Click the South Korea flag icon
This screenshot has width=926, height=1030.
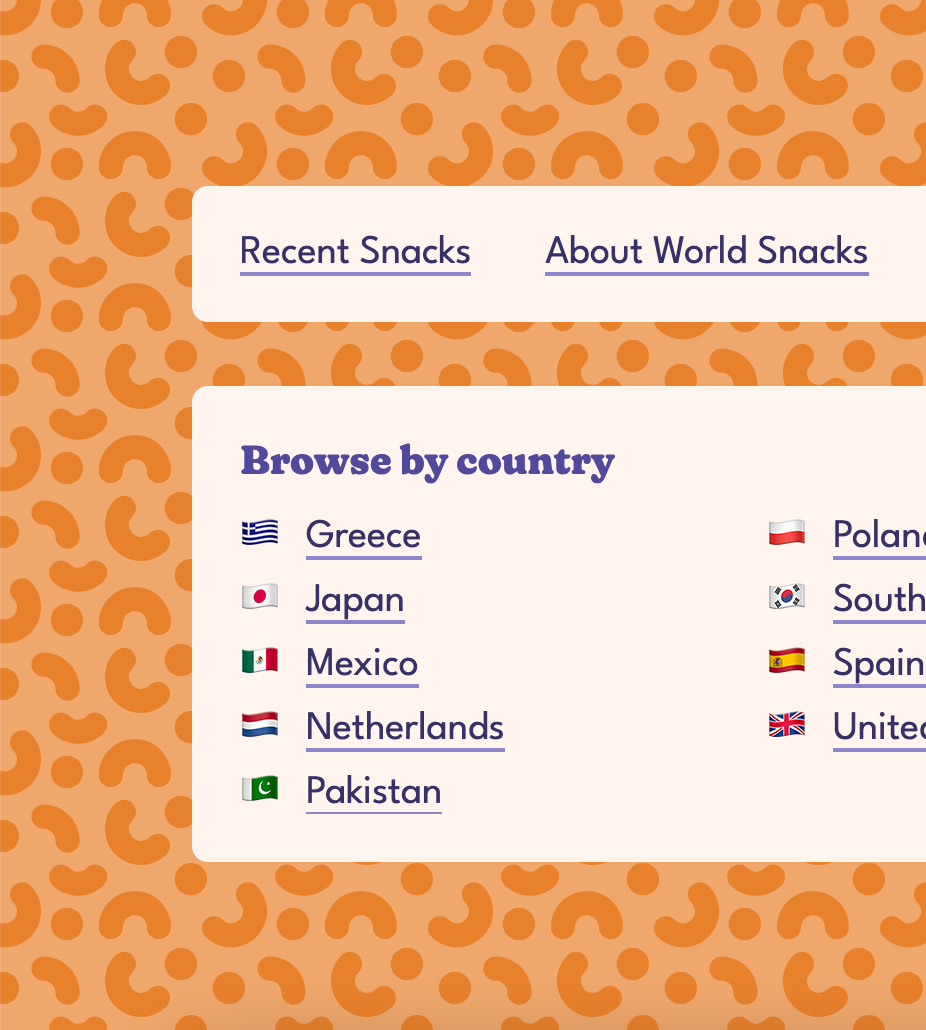(787, 598)
